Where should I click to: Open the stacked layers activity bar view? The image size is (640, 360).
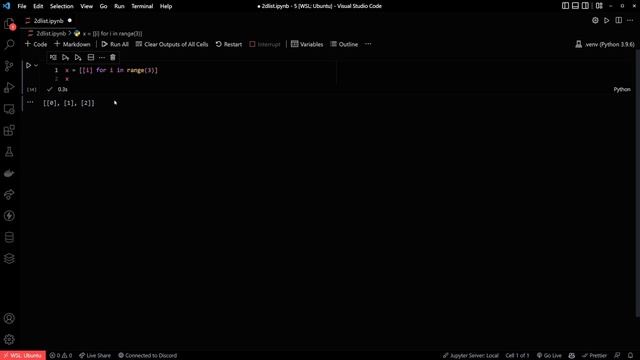(9, 258)
